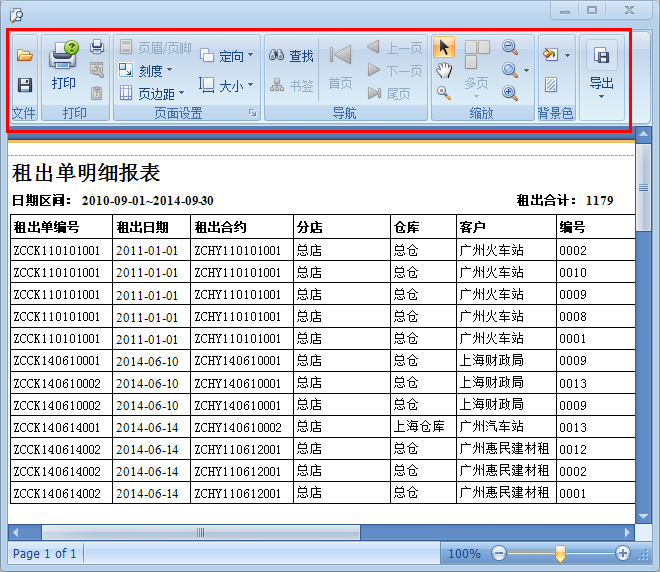Click the zoom in magnifier in ribbon
This screenshot has height=572, width=660.
510,93
